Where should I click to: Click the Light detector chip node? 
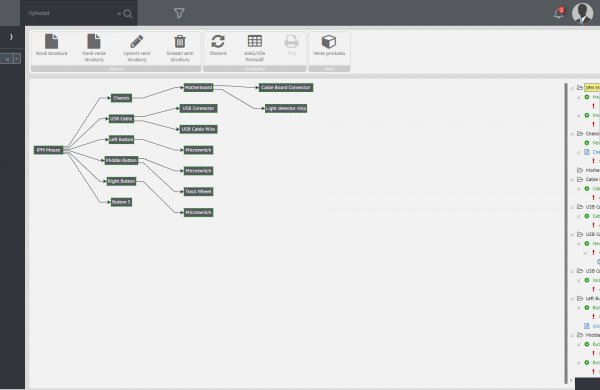coord(286,108)
